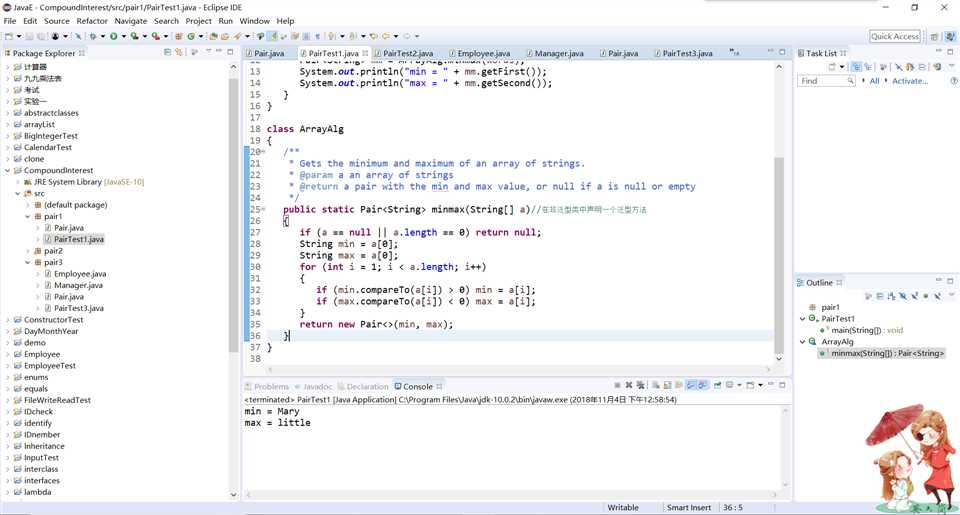Switch to the Employee.java editor tab
Image resolution: width=960 pixels, height=515 pixels.
(x=483, y=53)
